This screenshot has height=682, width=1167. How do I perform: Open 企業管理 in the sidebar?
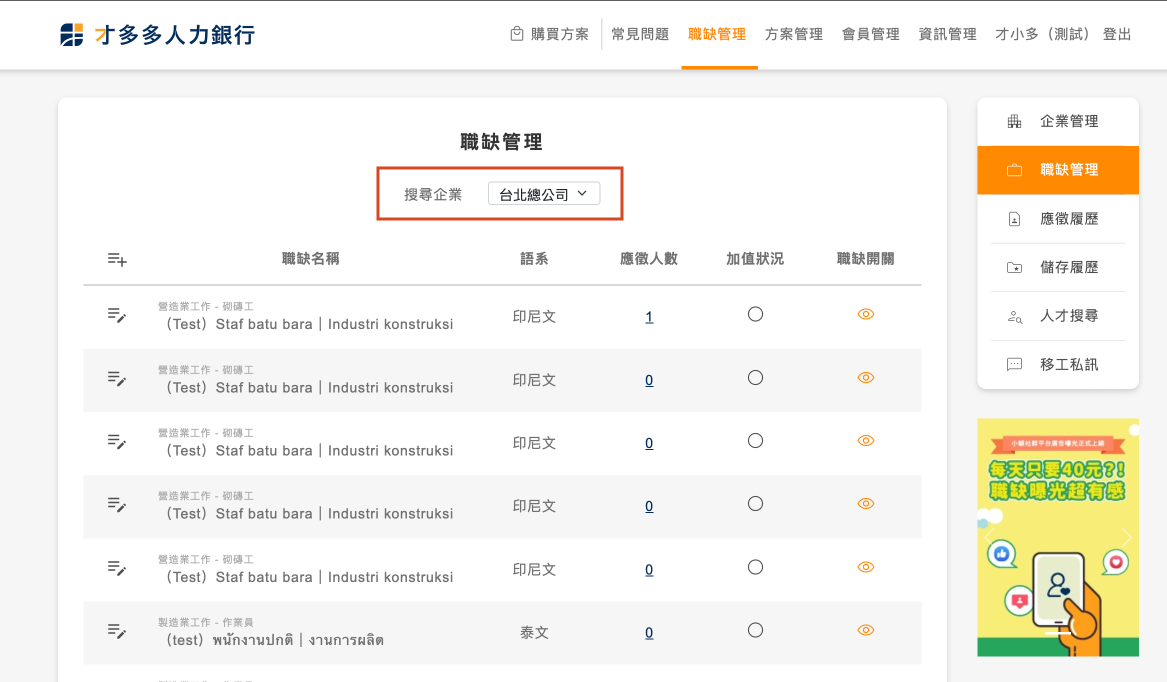coord(1058,121)
